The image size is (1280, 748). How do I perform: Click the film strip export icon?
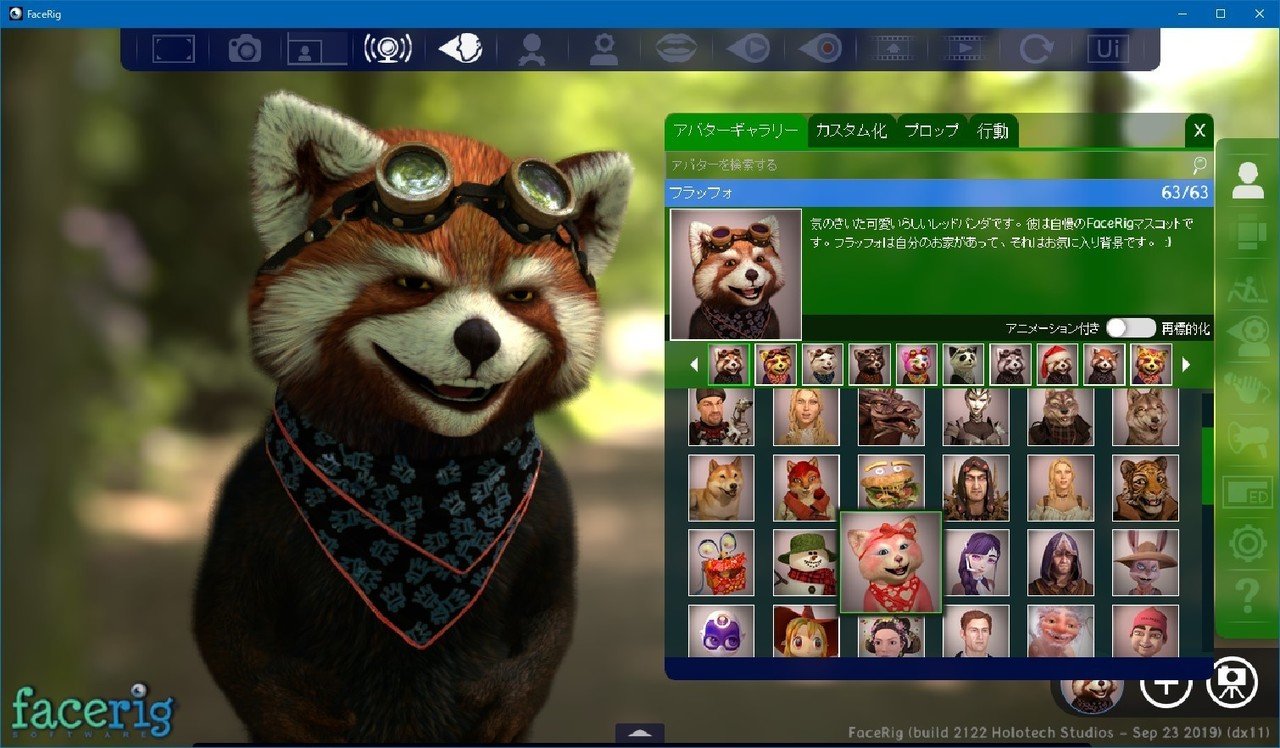(892, 49)
